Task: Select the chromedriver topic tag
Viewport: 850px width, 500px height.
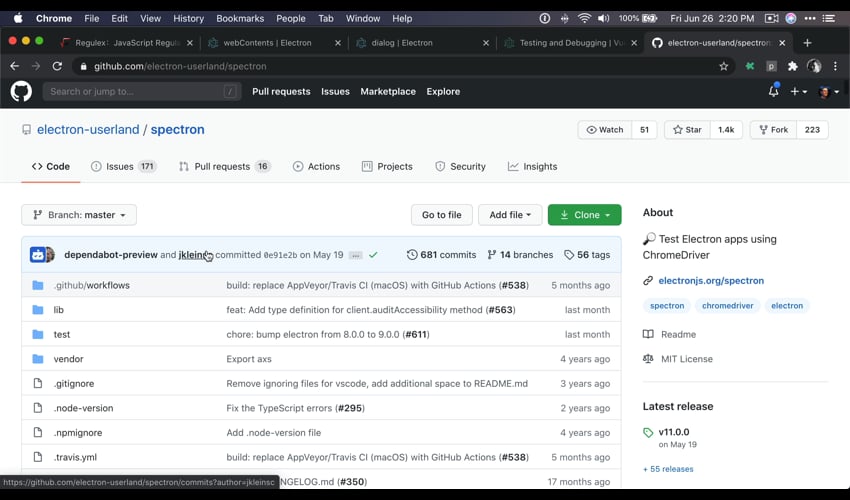Action: coord(727,305)
